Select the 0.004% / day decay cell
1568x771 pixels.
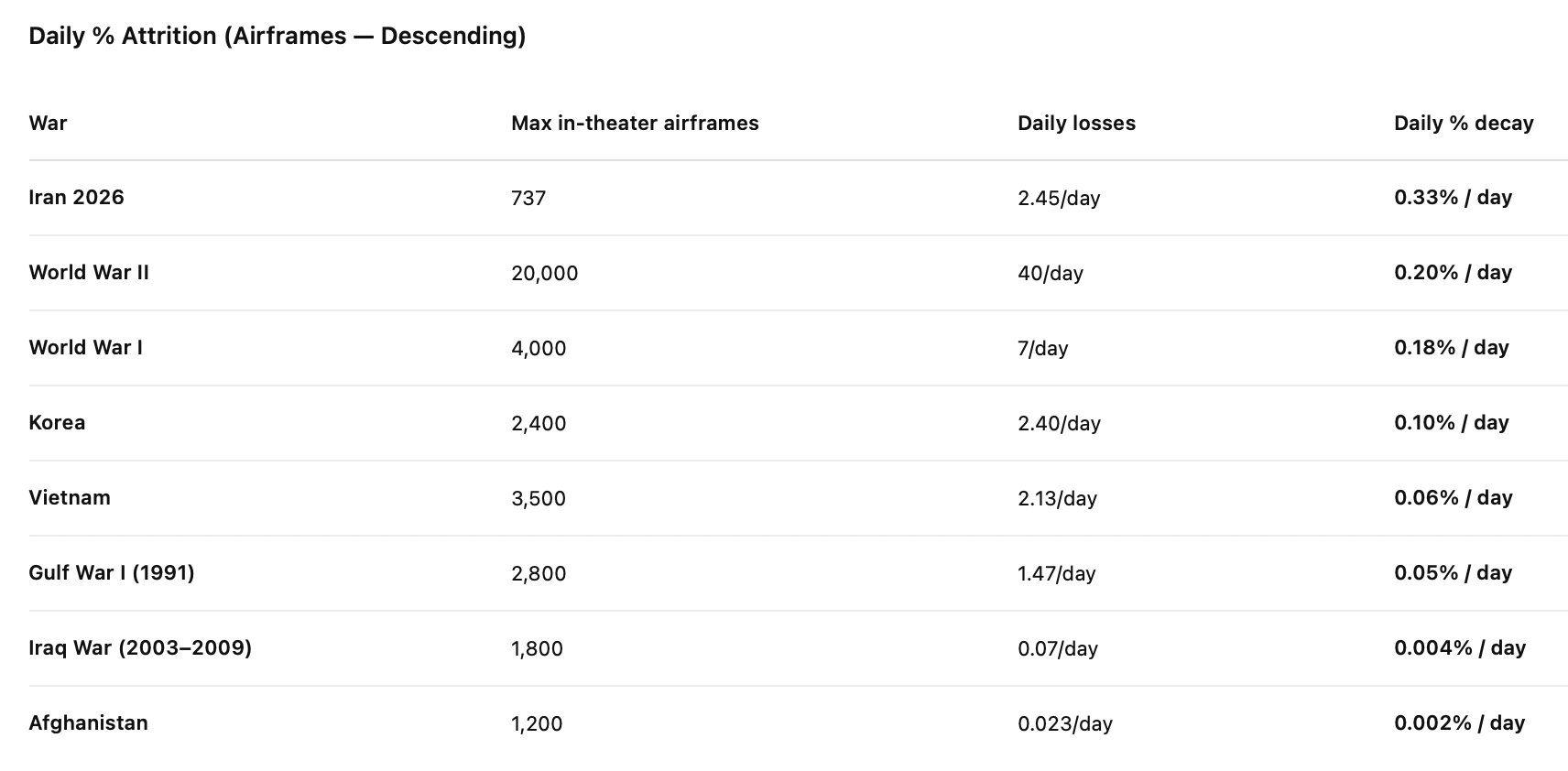[1460, 647]
